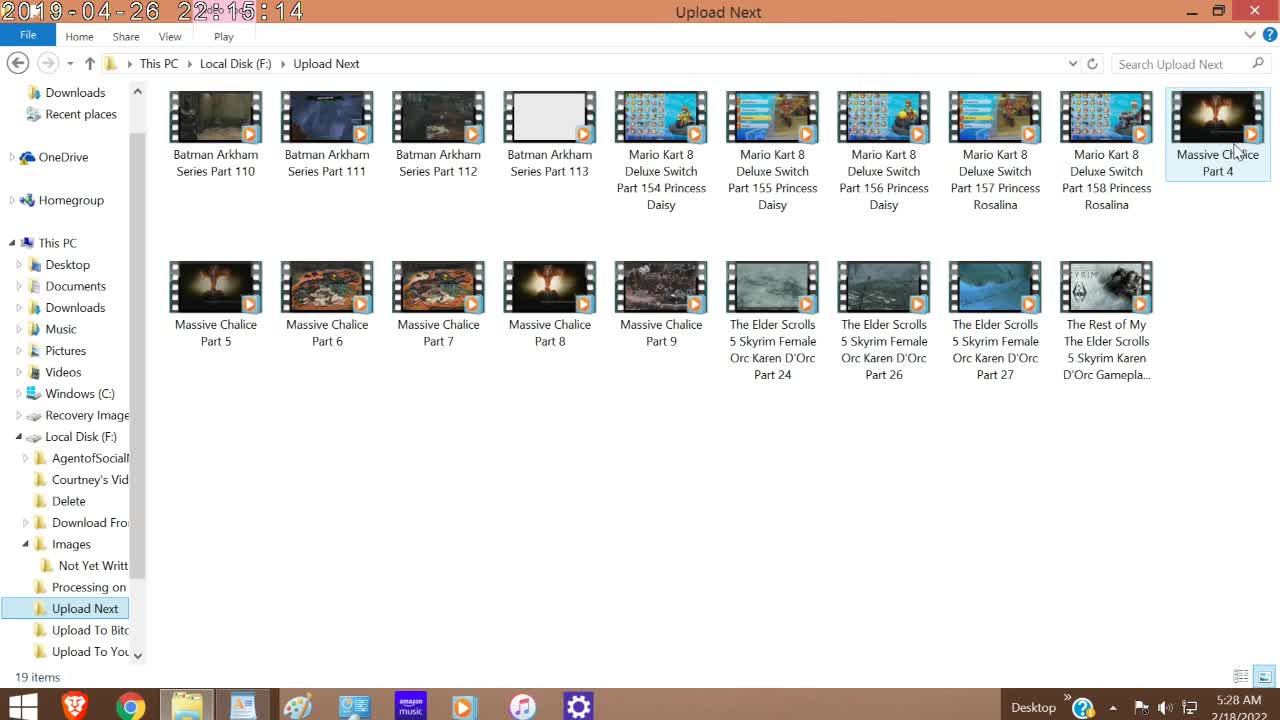Screen dimensions: 1280x720
Task: Select Mario Kart 8 Part 158 video
Action: 1106,152
